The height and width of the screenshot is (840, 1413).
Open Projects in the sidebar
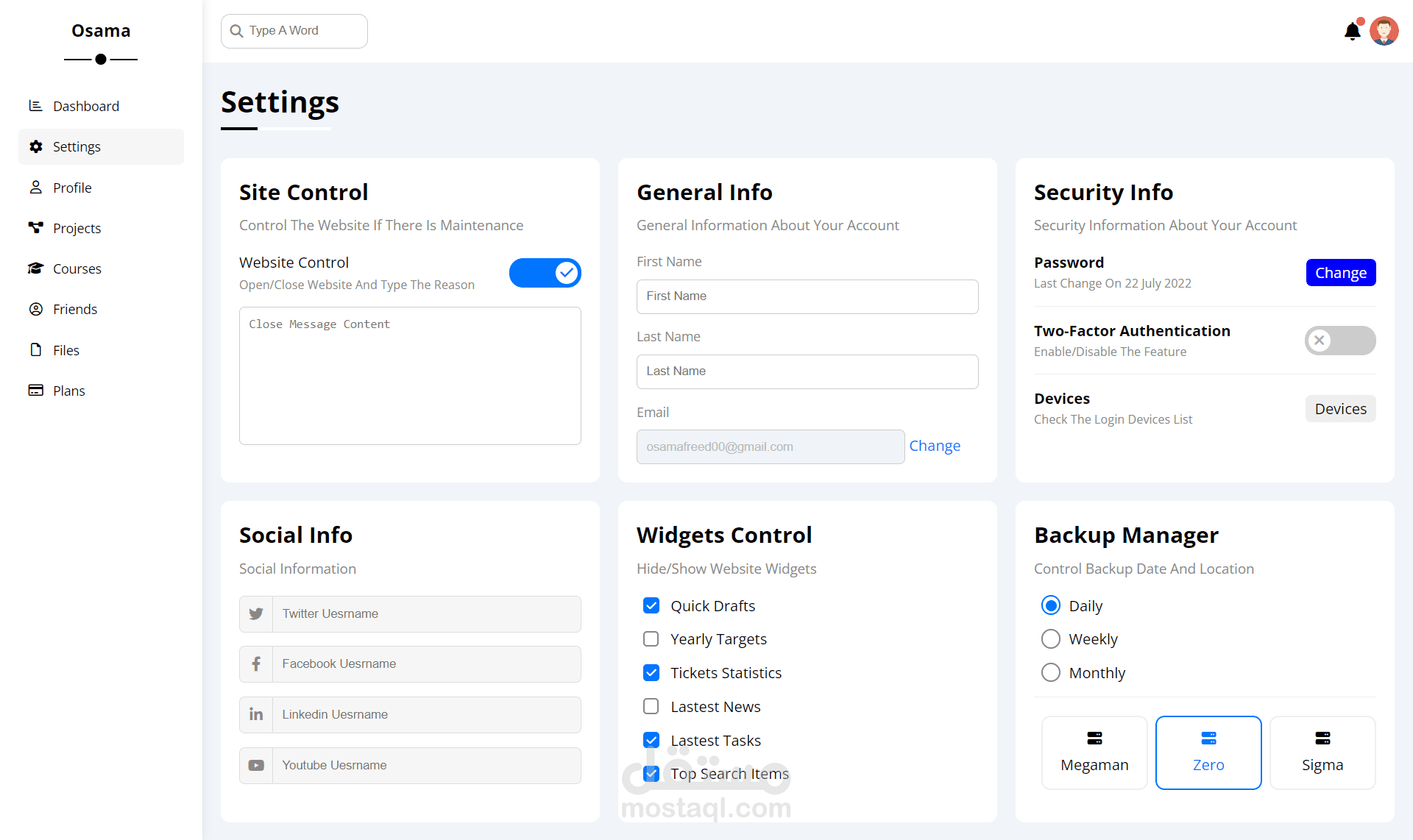pos(77,228)
